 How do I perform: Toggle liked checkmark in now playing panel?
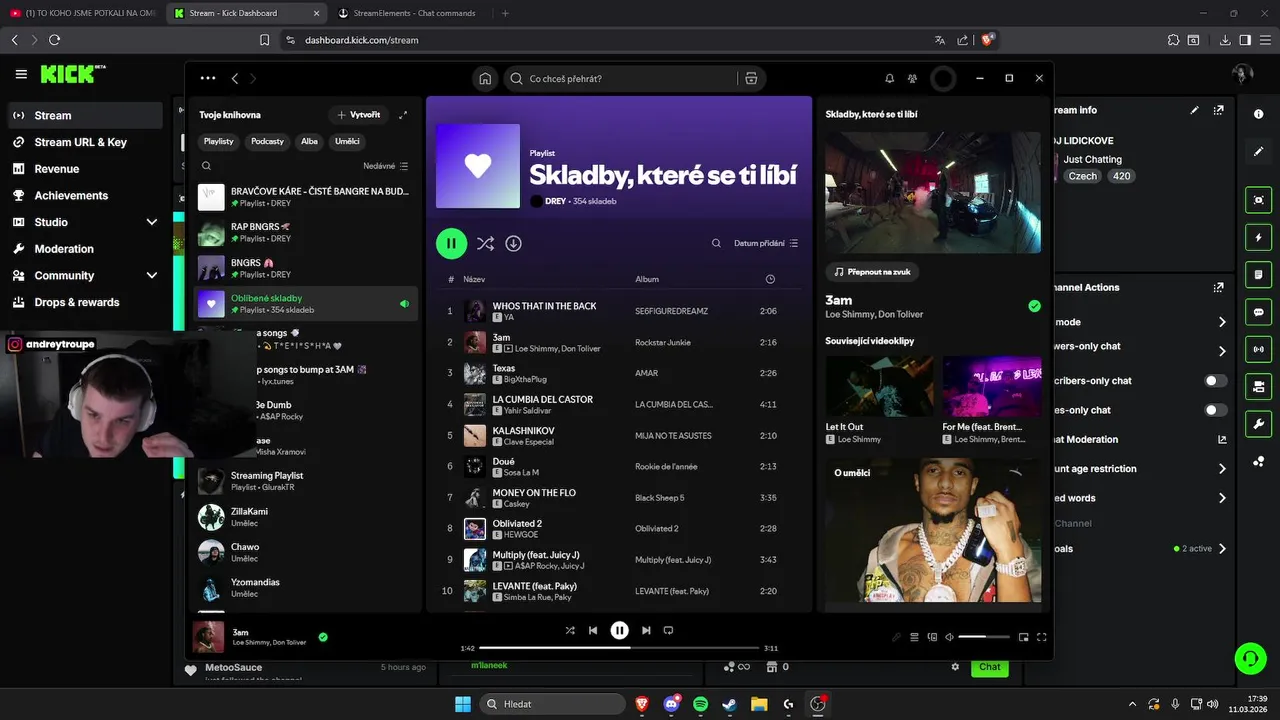[1034, 306]
